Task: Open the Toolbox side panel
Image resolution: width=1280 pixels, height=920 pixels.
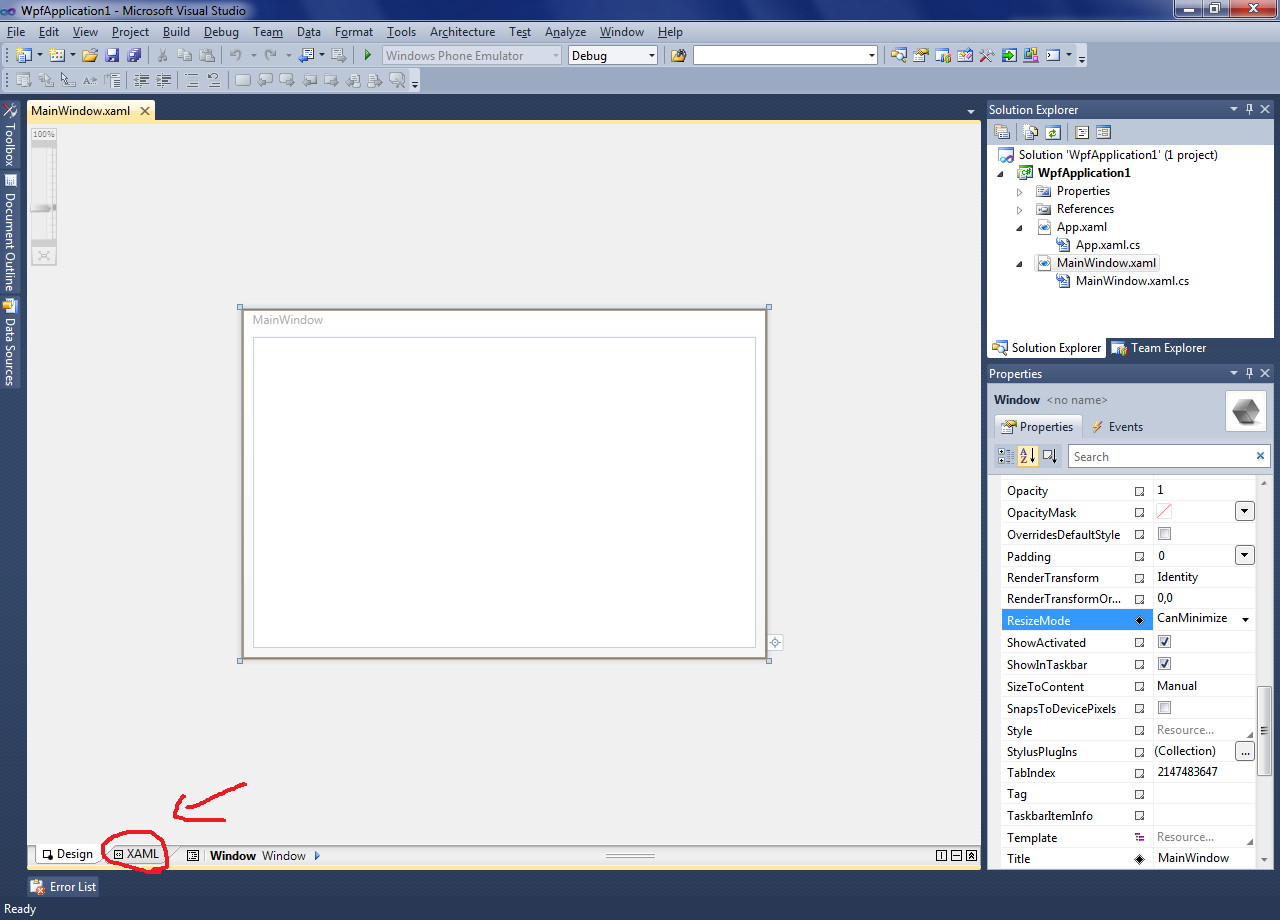Action: [x=10, y=135]
